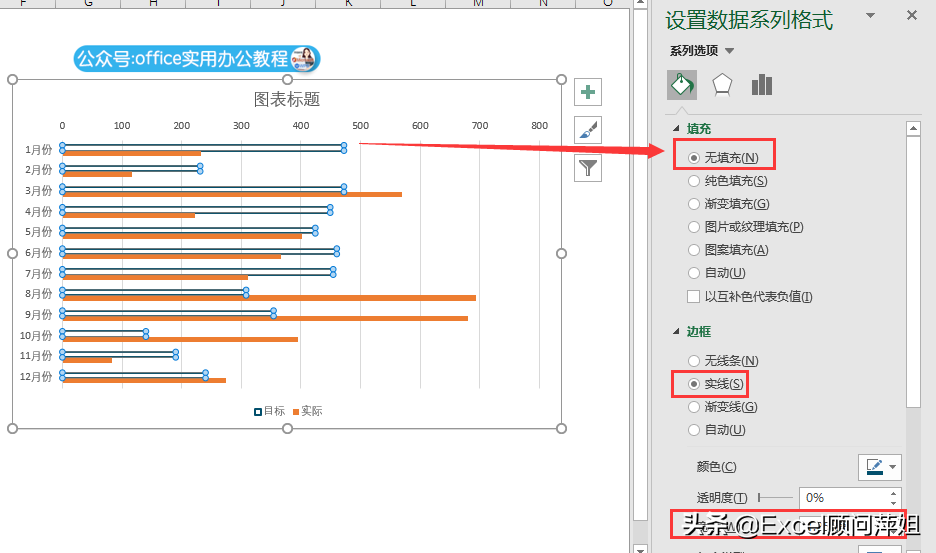The image size is (936, 553).
Task: Click the 透明度 percentage field
Action: (x=843, y=497)
